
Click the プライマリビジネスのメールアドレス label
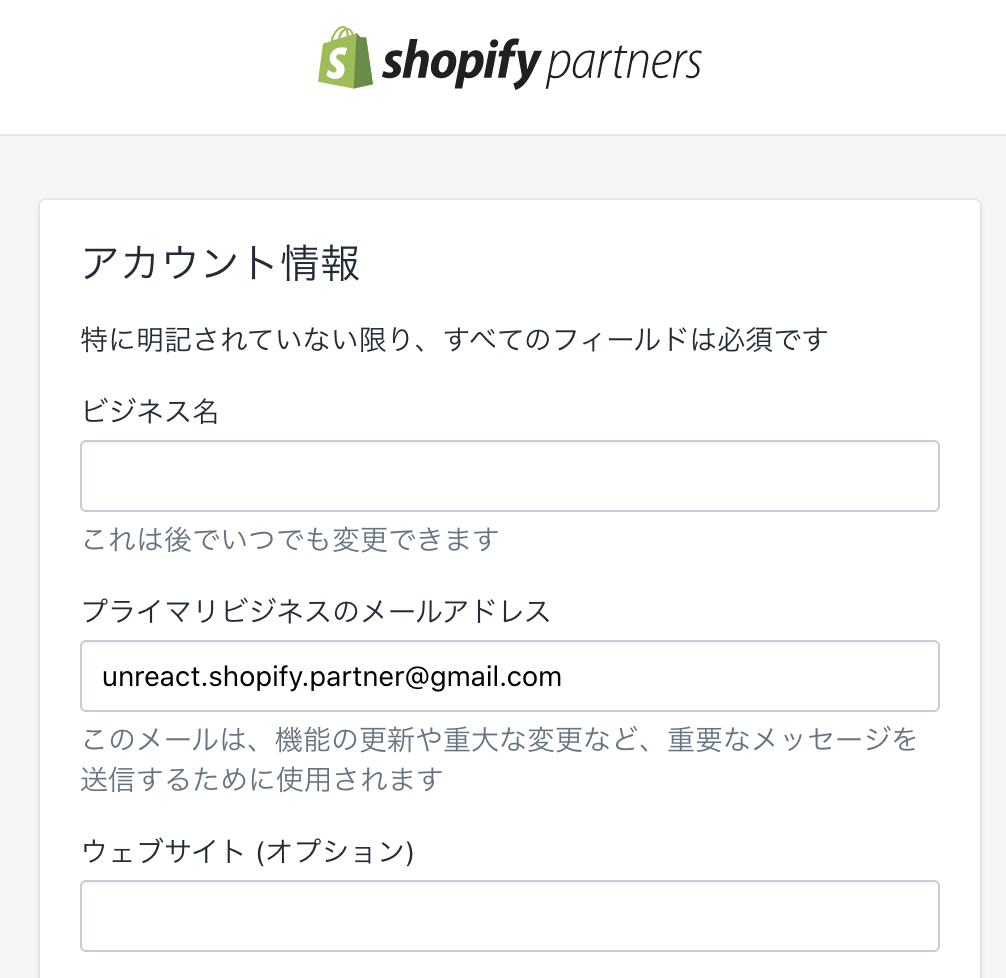click(316, 611)
